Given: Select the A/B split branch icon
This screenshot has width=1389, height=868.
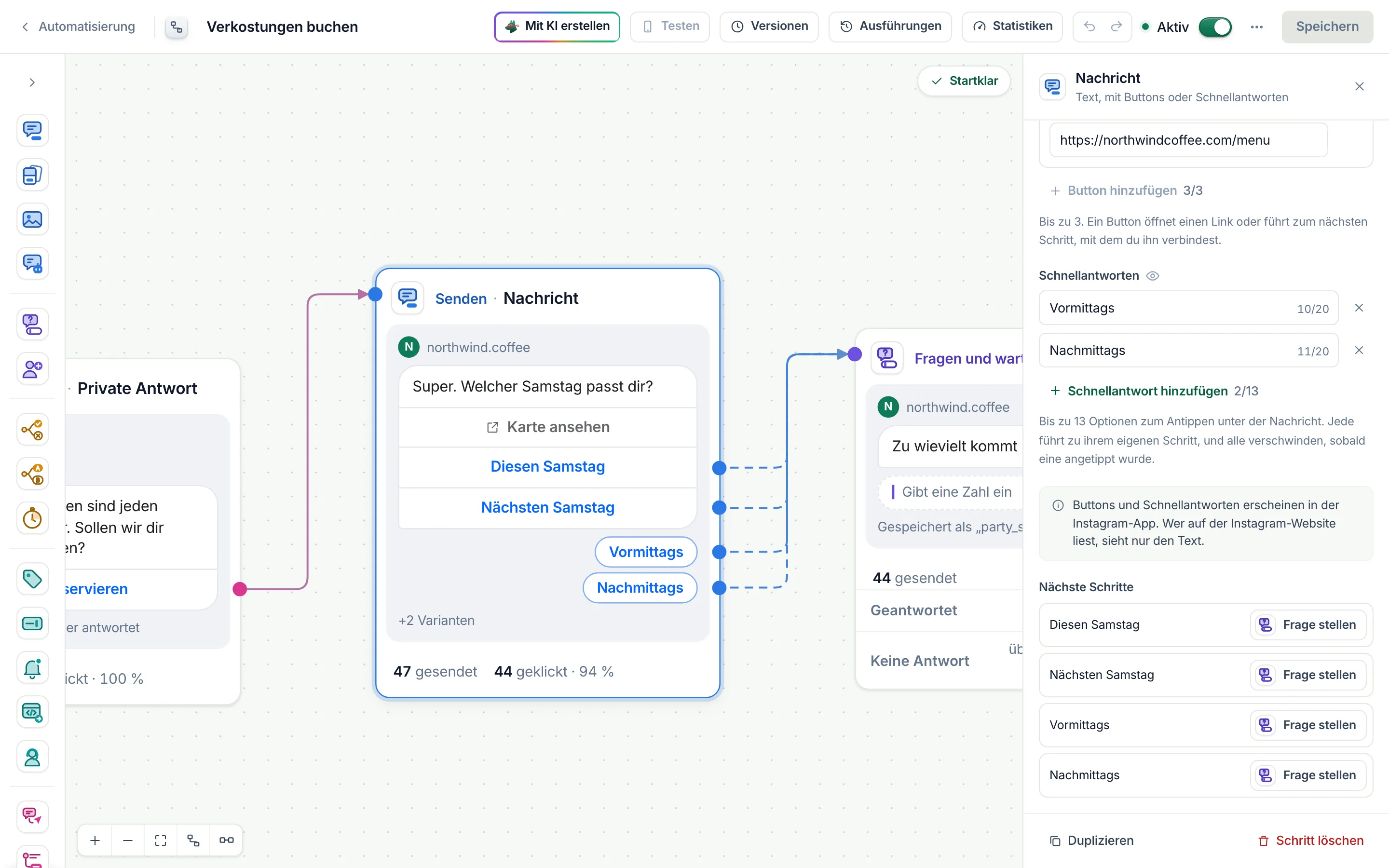Looking at the screenshot, I should coord(32,474).
